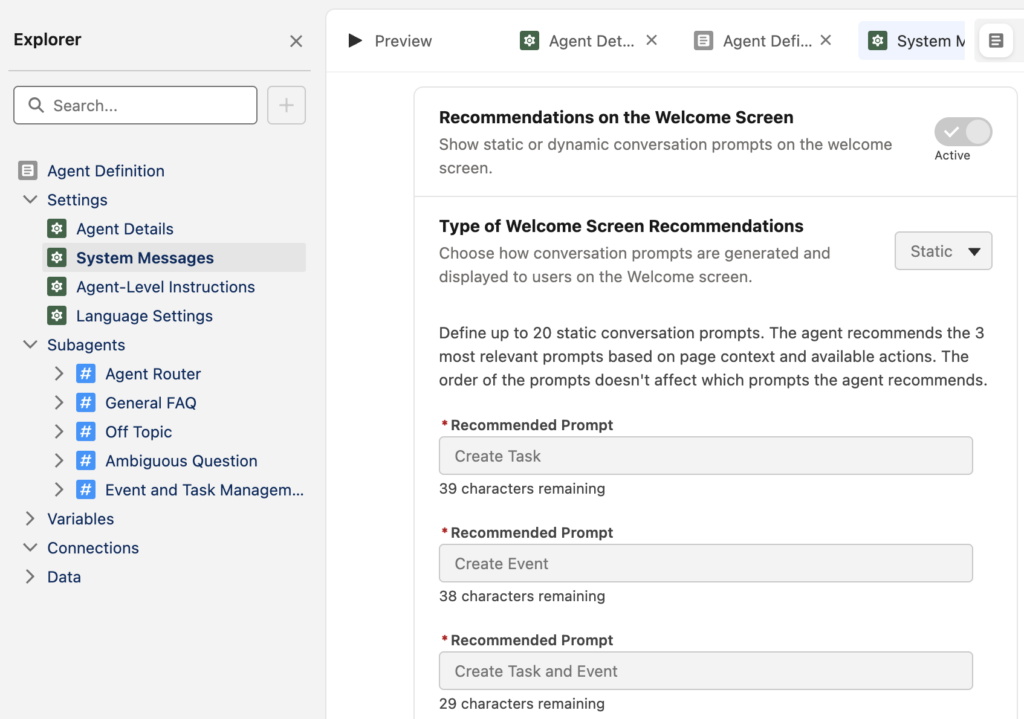Select the System M tab
This screenshot has width=1024, height=719.
(x=912, y=40)
